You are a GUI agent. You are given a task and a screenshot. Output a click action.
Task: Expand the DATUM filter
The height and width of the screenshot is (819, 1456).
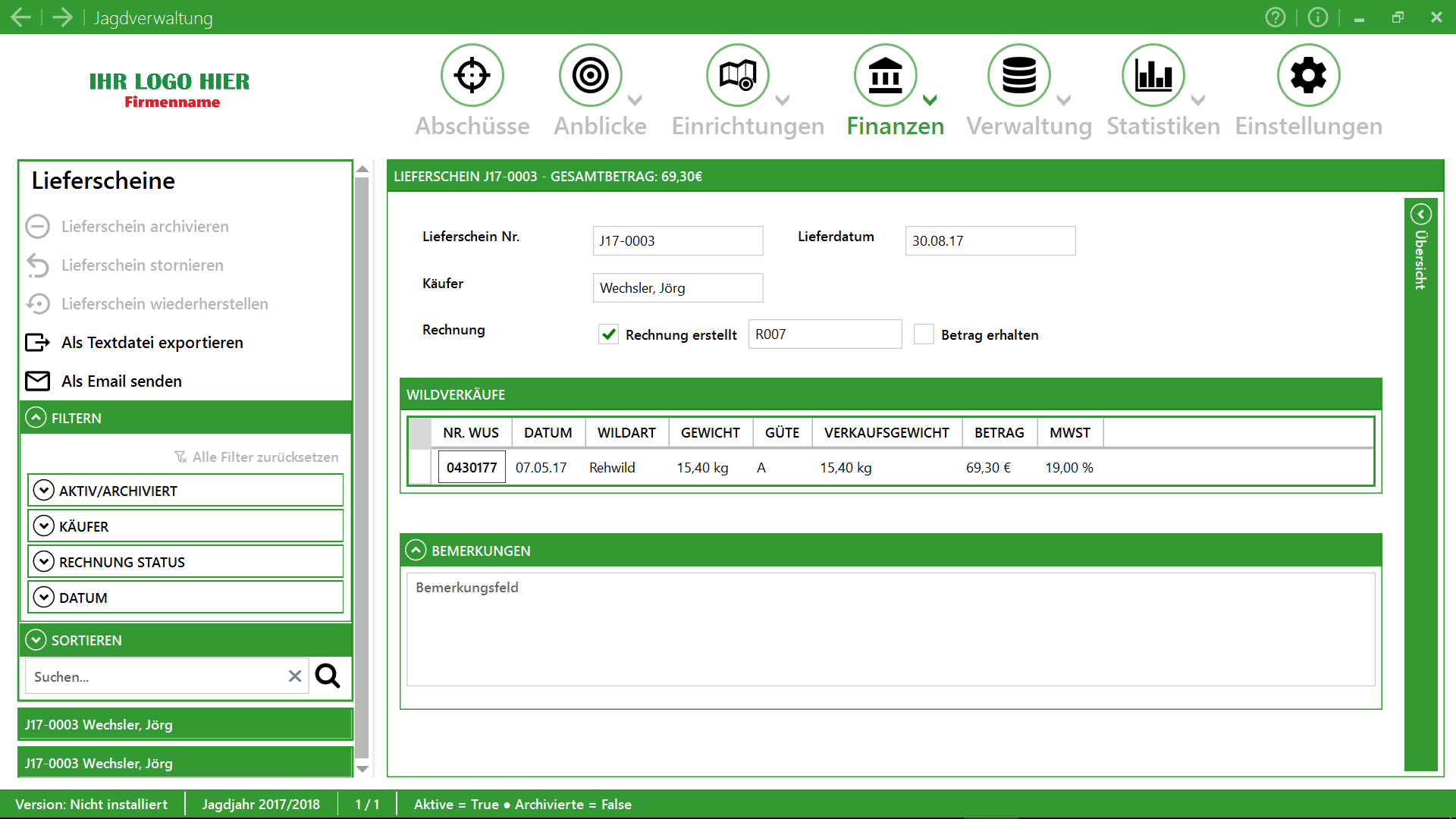[x=44, y=597]
